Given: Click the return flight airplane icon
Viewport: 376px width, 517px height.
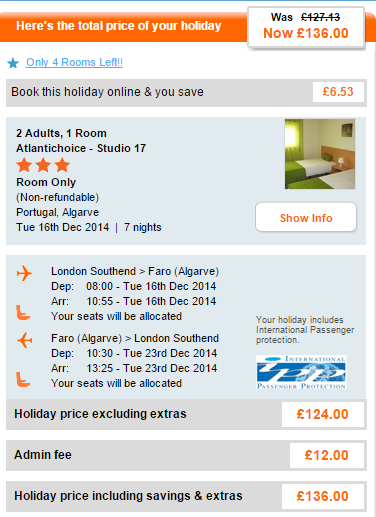Looking at the screenshot, I should point(24,340).
